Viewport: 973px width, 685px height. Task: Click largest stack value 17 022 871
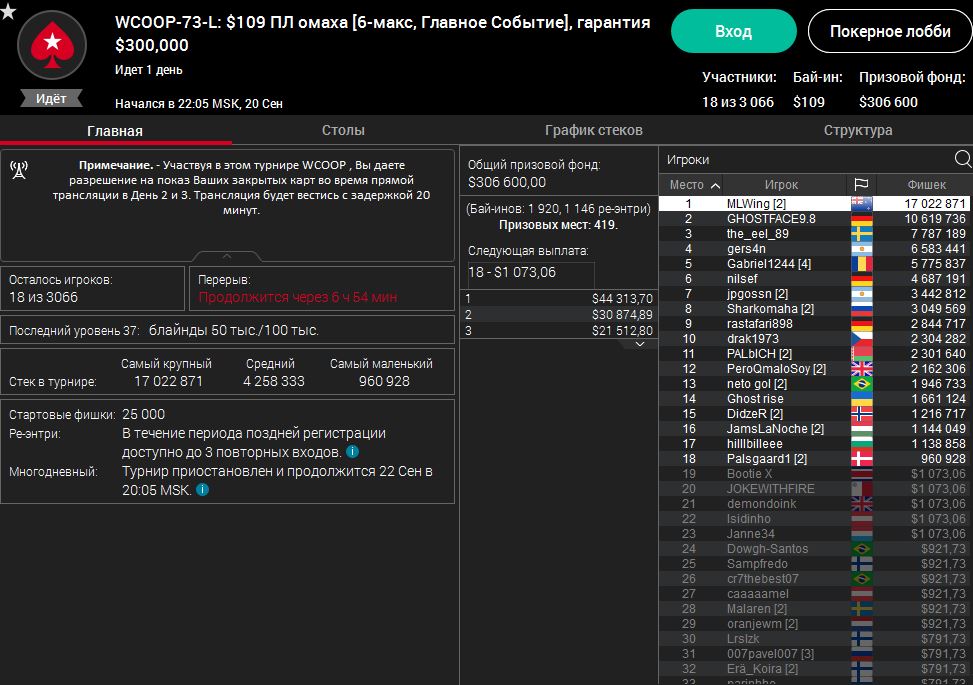click(x=168, y=381)
